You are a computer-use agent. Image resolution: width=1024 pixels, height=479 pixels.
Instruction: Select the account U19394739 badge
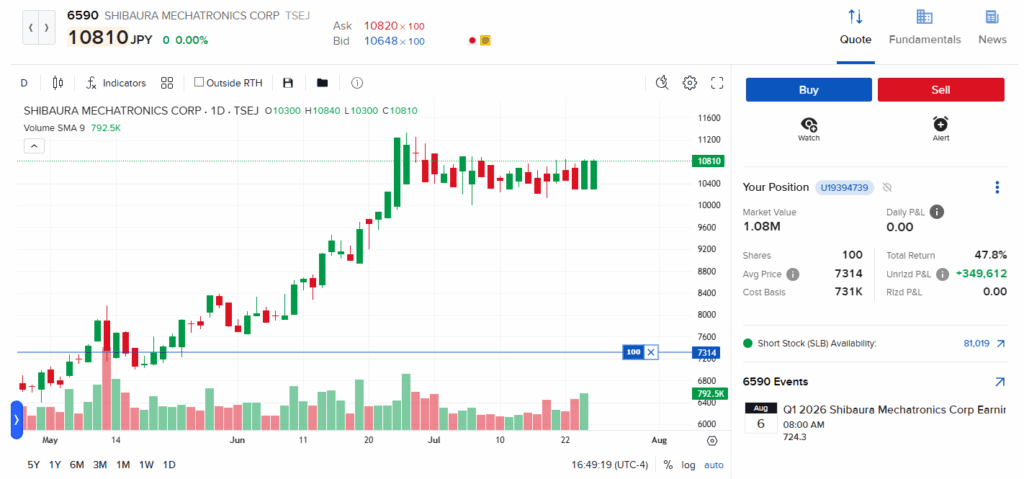844,188
